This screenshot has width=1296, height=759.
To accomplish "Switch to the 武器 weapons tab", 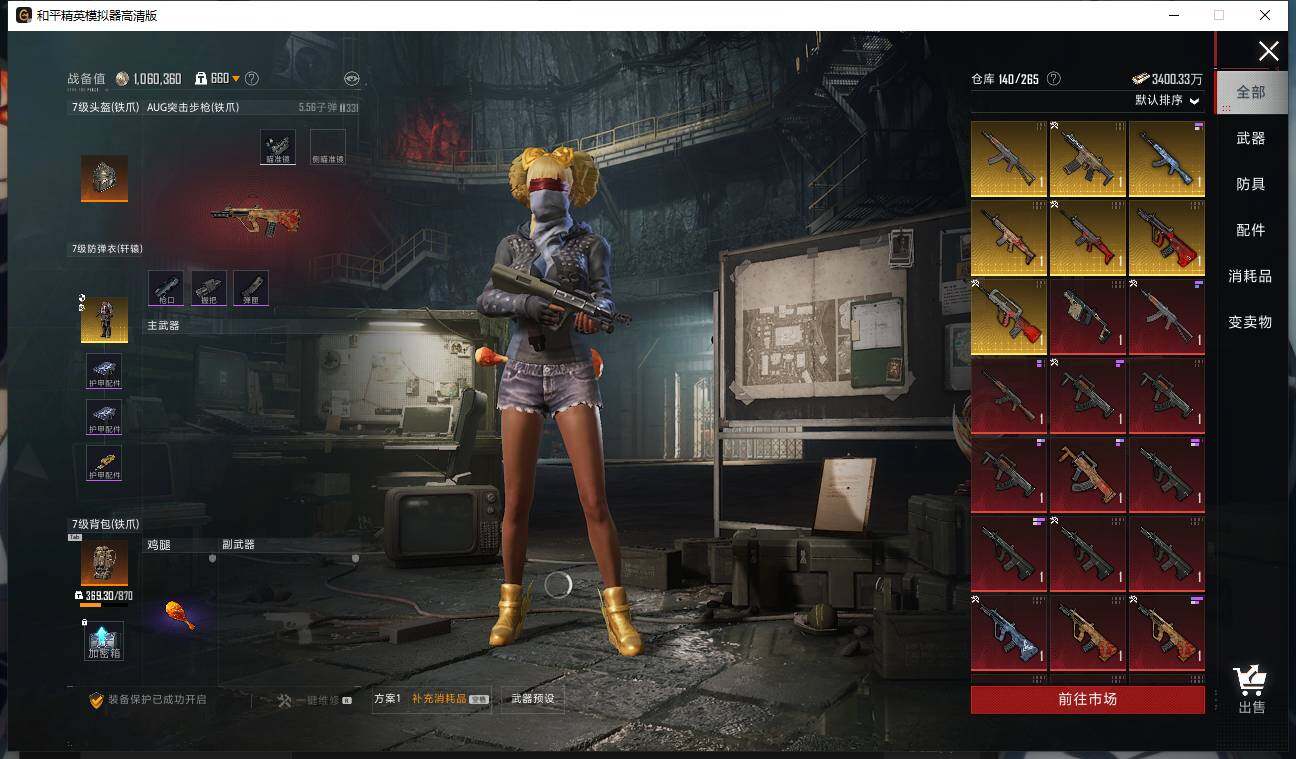I will [x=1250, y=138].
